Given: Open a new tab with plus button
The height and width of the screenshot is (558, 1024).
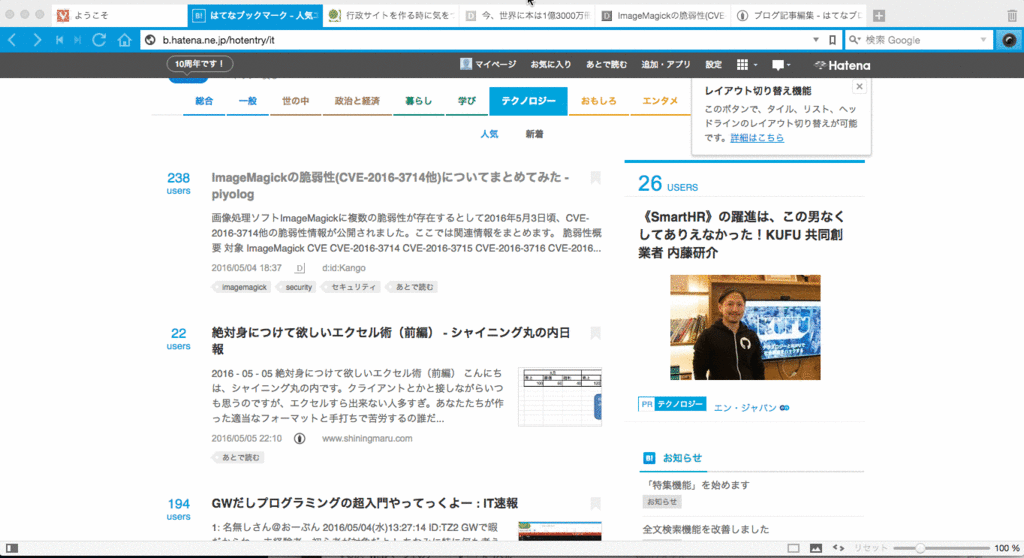Looking at the screenshot, I should (879, 16).
